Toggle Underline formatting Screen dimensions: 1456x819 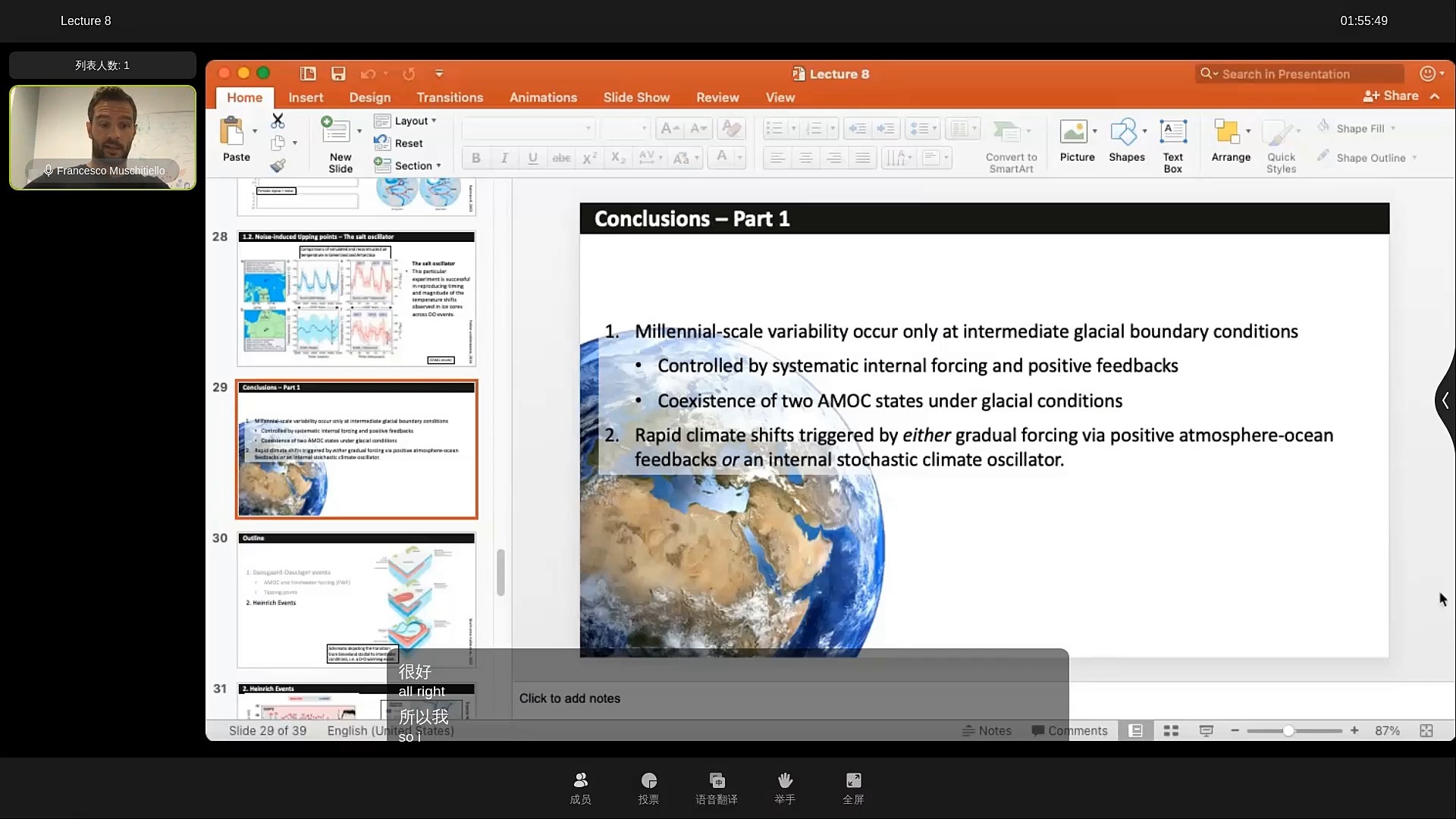coord(532,158)
